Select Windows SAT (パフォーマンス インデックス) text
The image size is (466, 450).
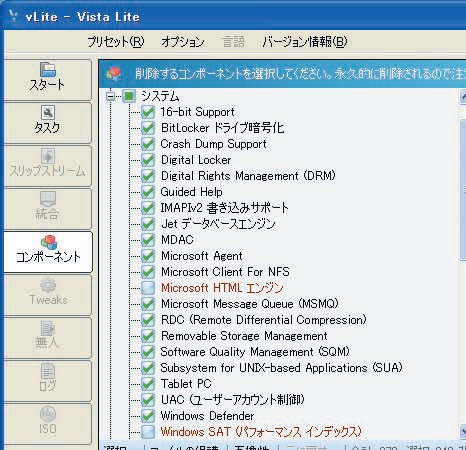(x=261, y=432)
